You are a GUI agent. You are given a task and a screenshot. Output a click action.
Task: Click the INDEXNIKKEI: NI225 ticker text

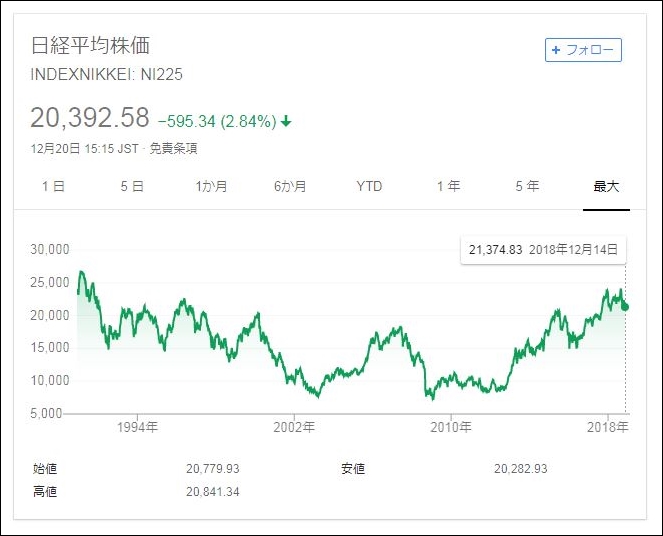point(107,74)
